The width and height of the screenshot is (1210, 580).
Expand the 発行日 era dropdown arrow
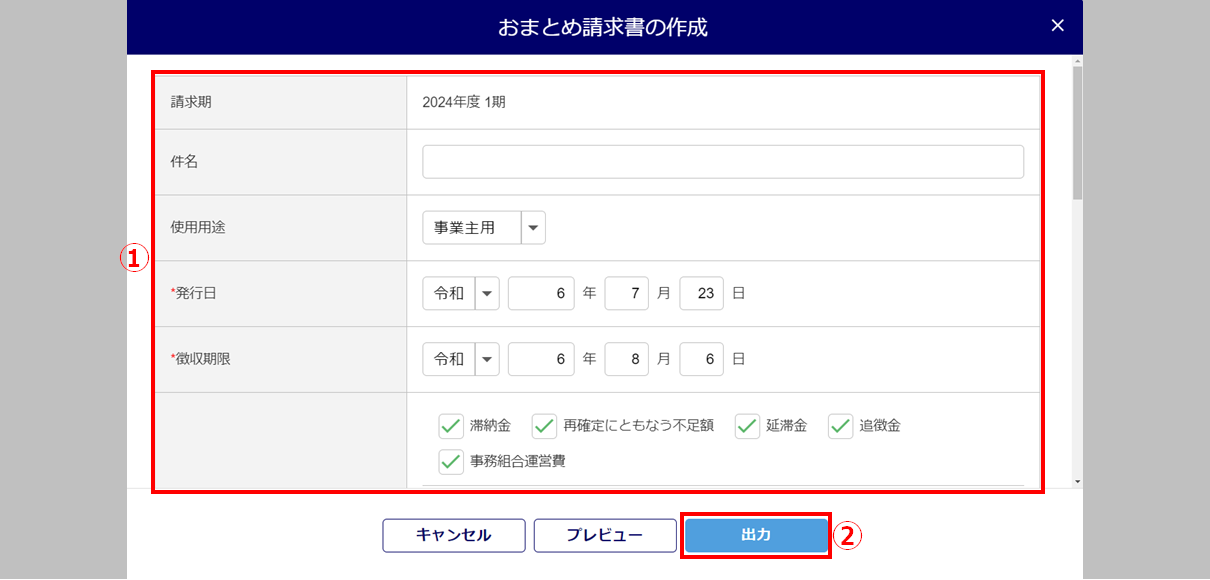tap(487, 294)
